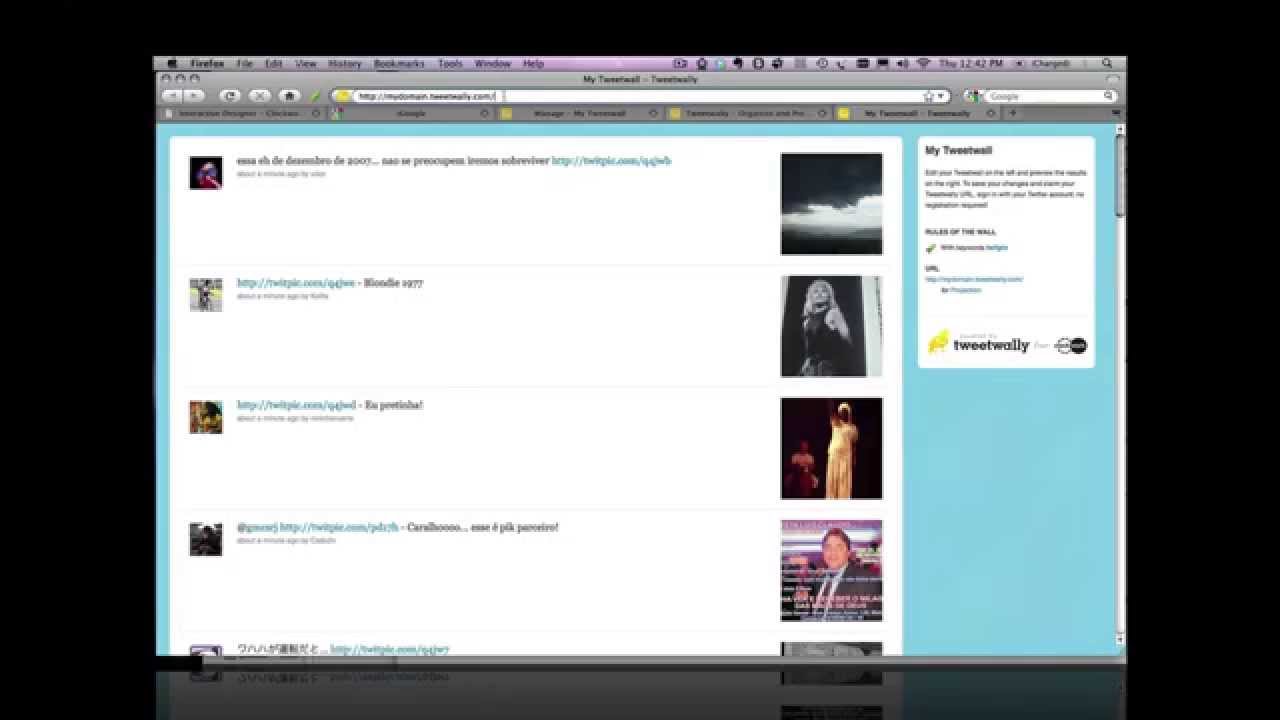Click the tweetwally yellow bird logo
This screenshot has width=1280, height=720.
point(938,342)
